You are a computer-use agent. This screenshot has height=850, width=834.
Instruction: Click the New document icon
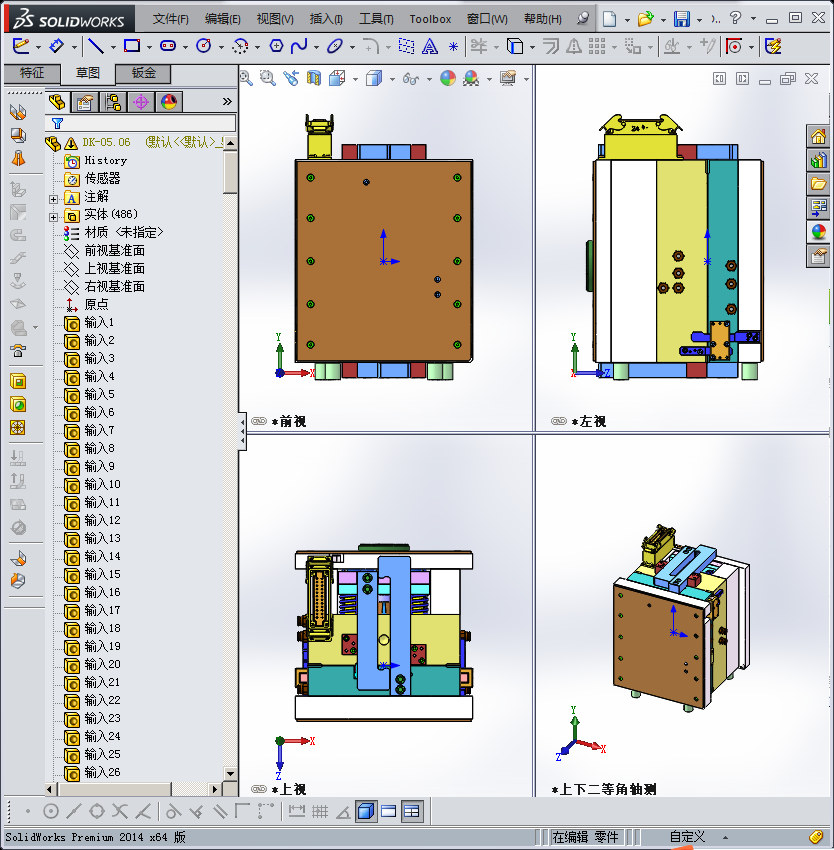(x=610, y=19)
